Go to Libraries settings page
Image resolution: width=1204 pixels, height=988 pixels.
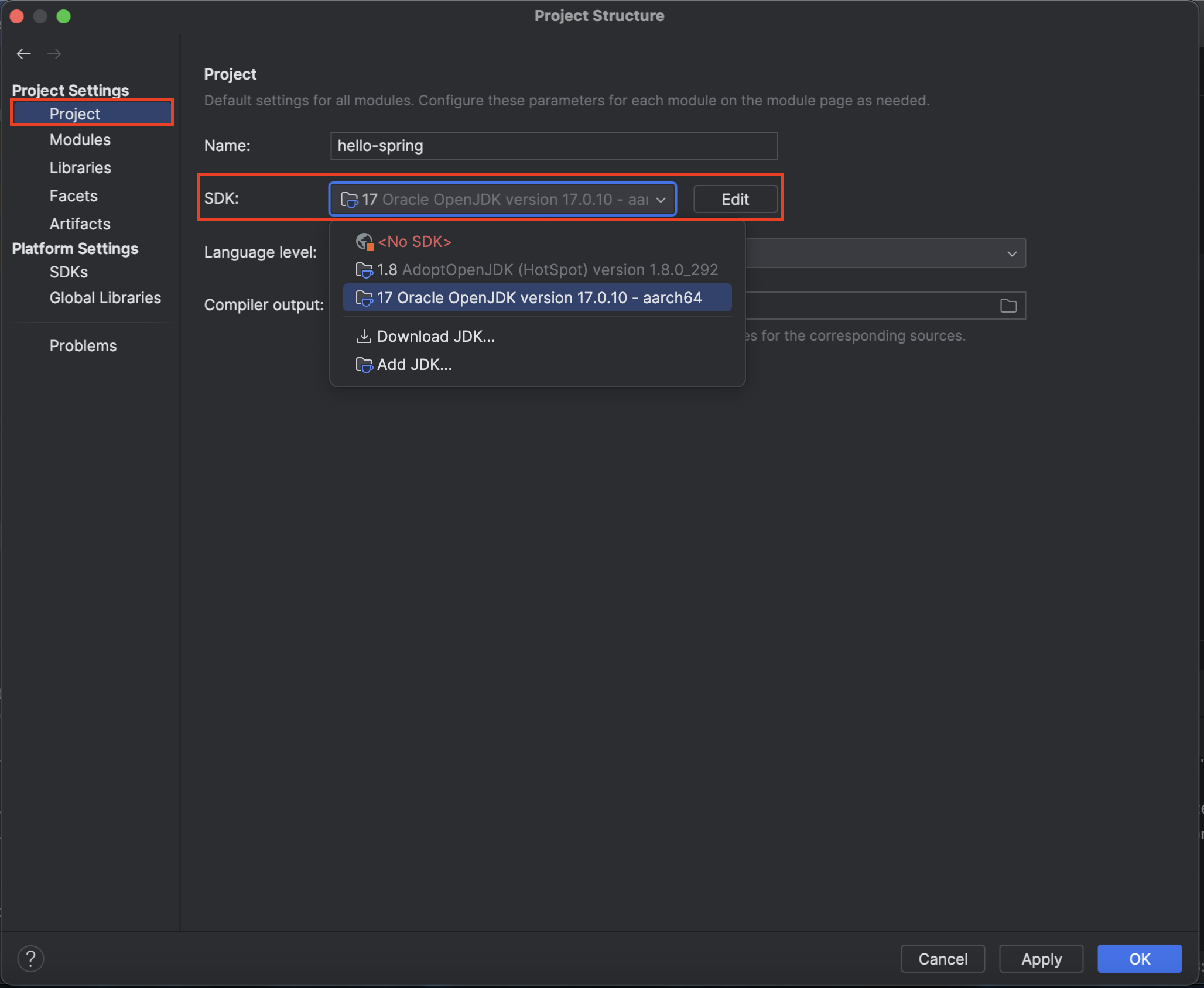(x=80, y=168)
